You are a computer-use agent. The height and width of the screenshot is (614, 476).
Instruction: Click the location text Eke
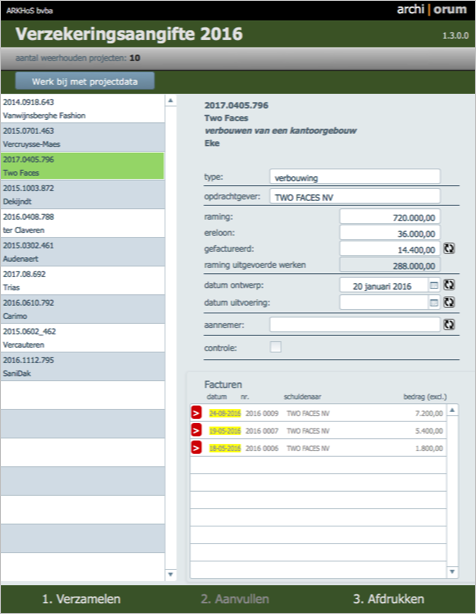tap(212, 143)
